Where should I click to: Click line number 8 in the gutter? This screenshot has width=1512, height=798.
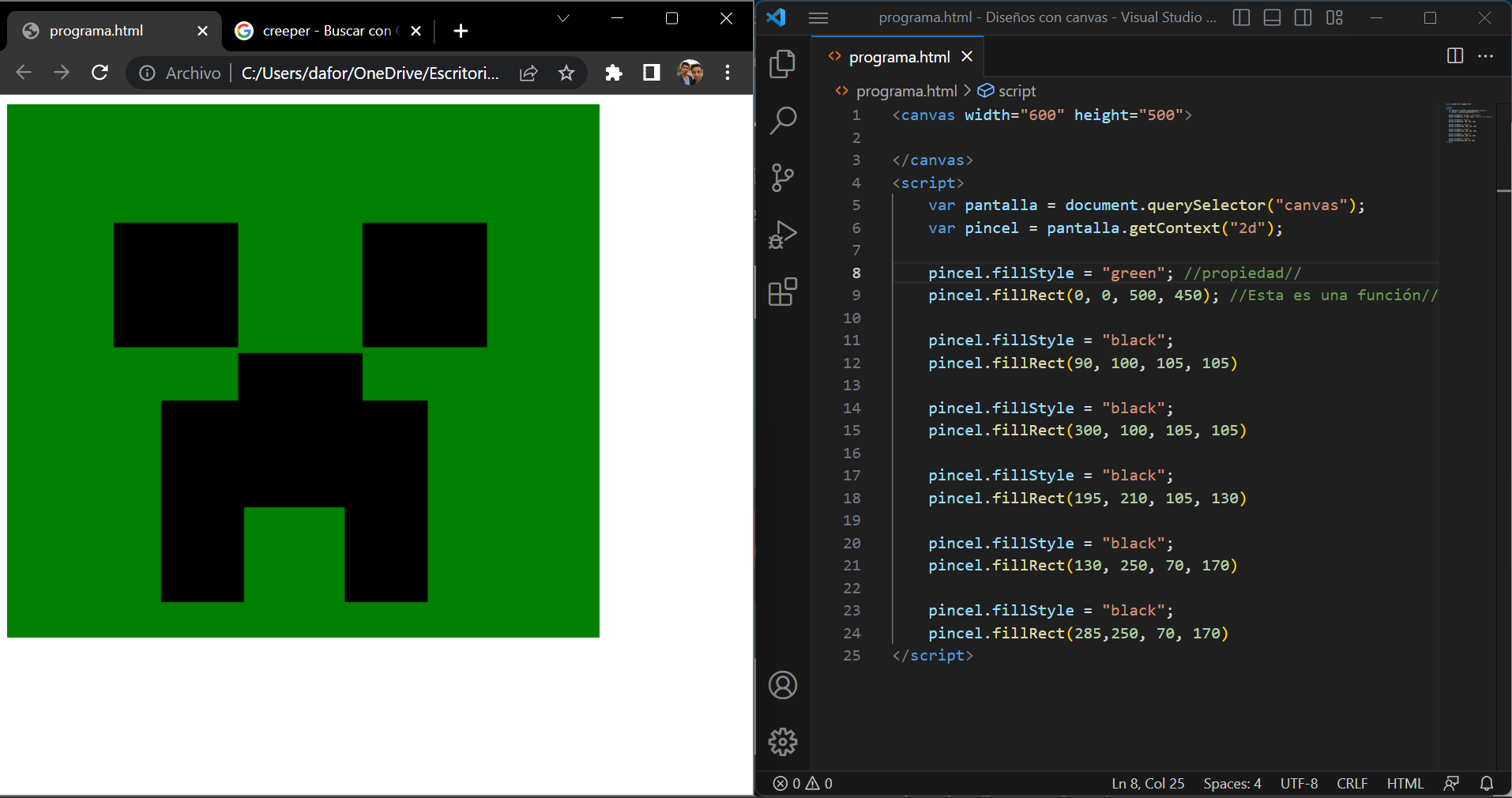856,273
